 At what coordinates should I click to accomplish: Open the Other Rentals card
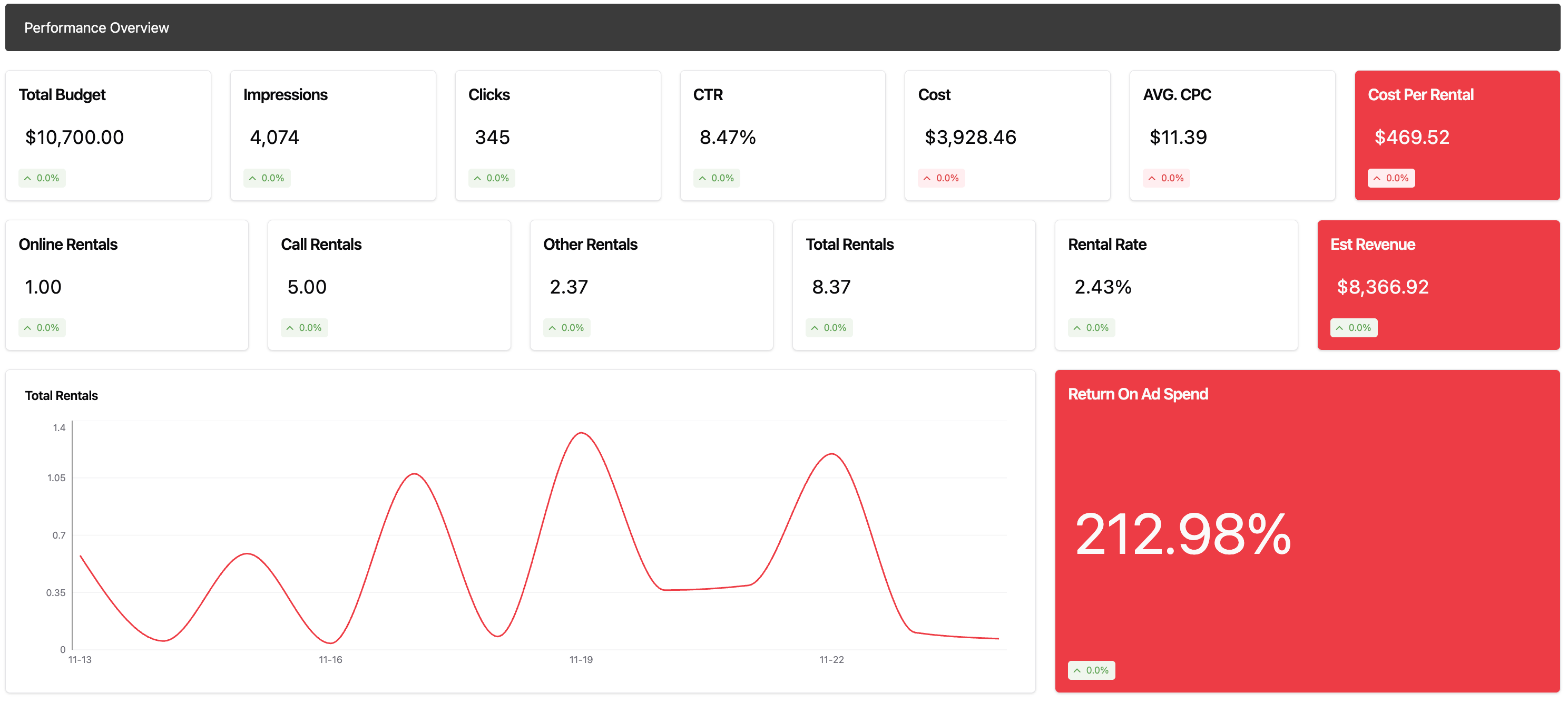click(651, 285)
